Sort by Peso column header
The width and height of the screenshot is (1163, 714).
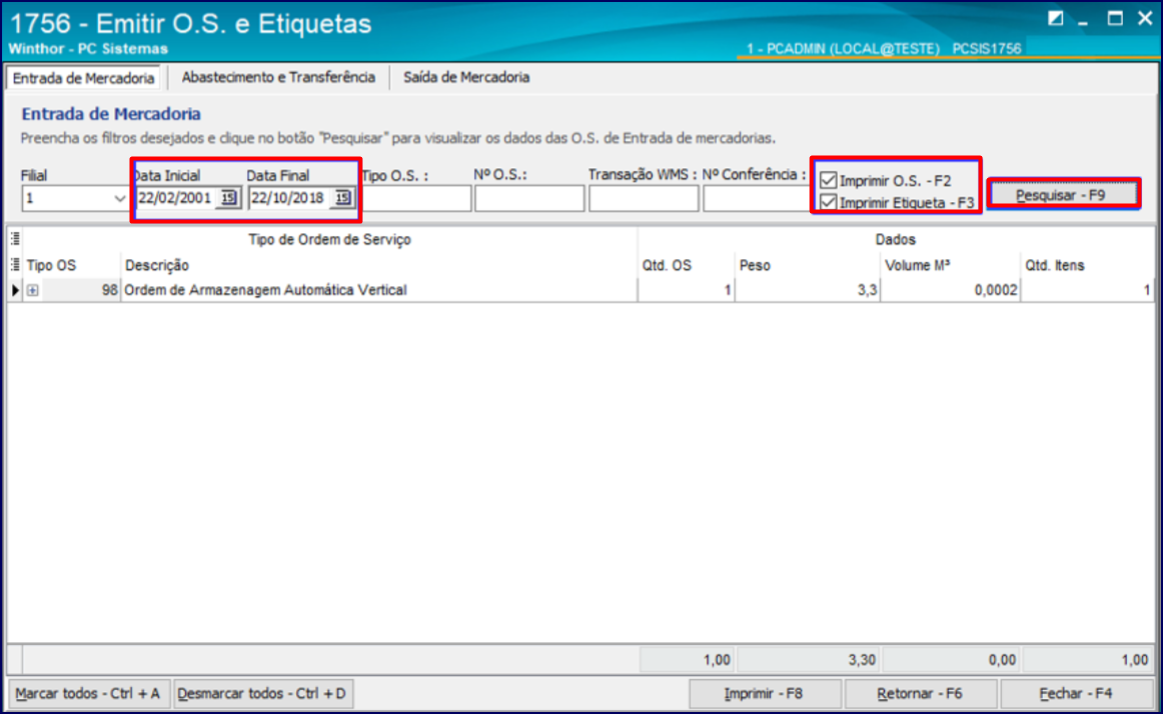coord(807,265)
